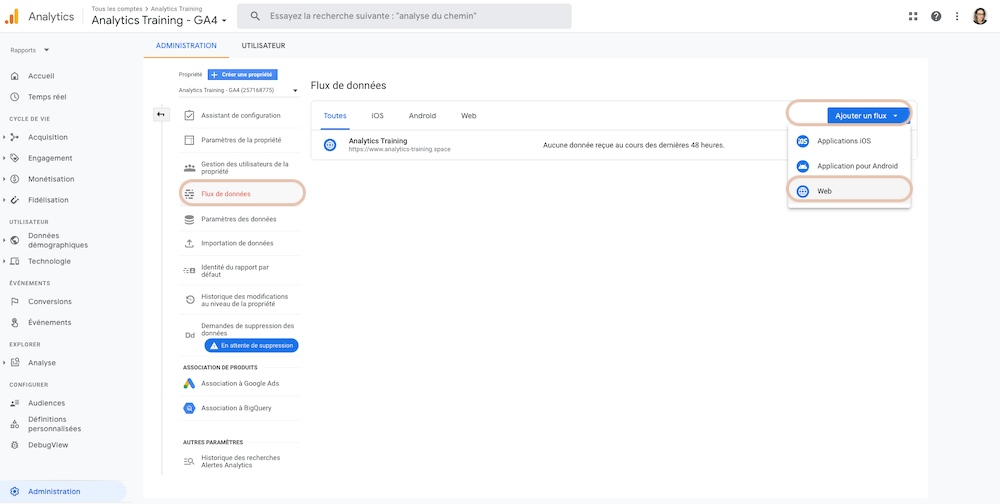Click the search magnifier icon
Image resolution: width=1000 pixels, height=504 pixels.
pos(255,17)
